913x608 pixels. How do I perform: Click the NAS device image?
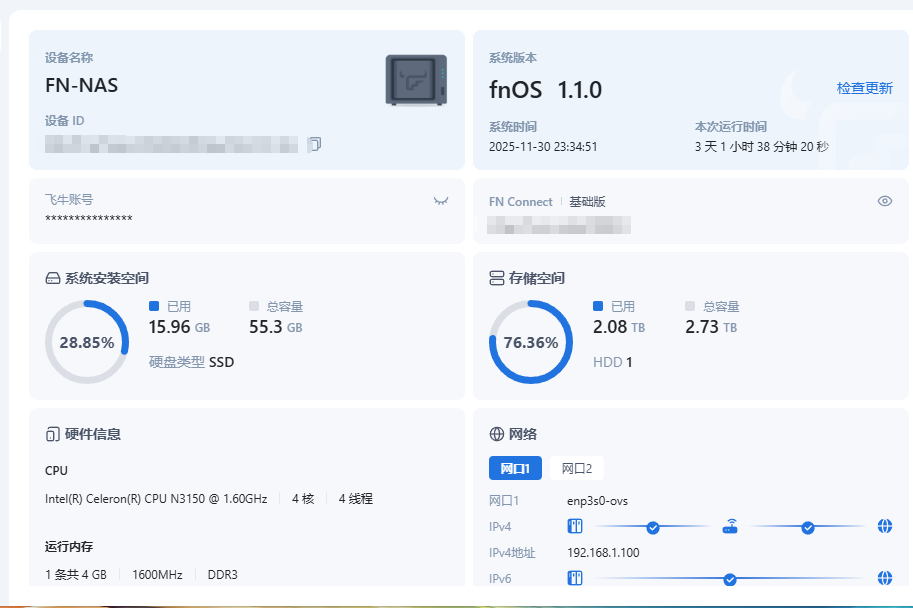(416, 80)
